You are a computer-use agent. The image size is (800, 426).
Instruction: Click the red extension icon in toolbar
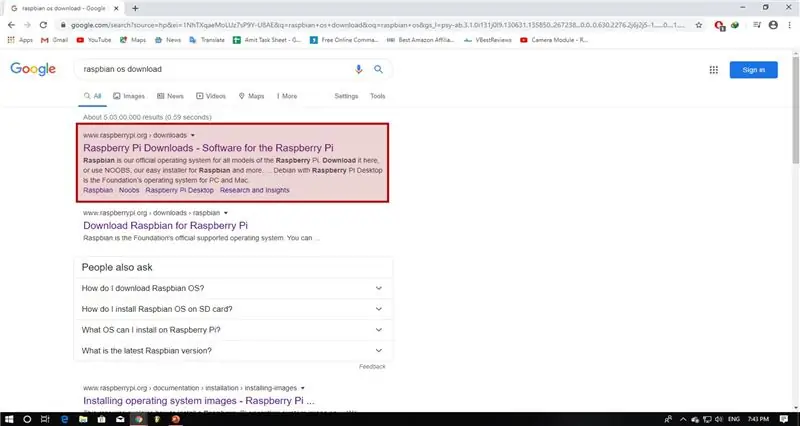(x=720, y=26)
